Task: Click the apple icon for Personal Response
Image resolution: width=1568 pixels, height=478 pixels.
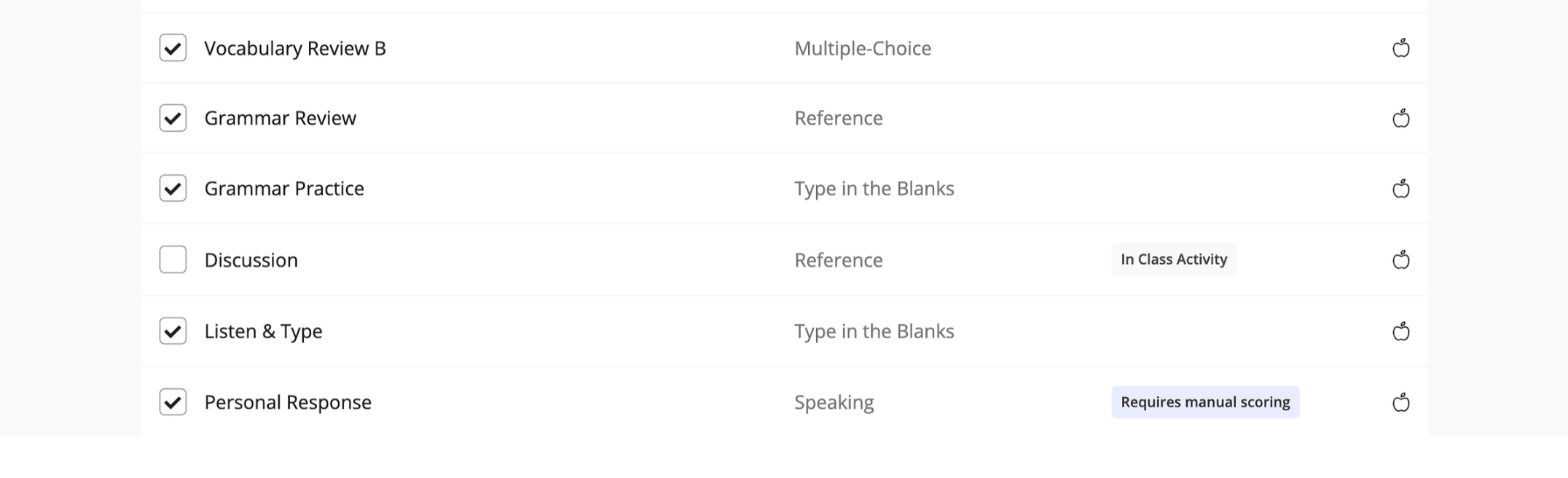Action: (1400, 403)
